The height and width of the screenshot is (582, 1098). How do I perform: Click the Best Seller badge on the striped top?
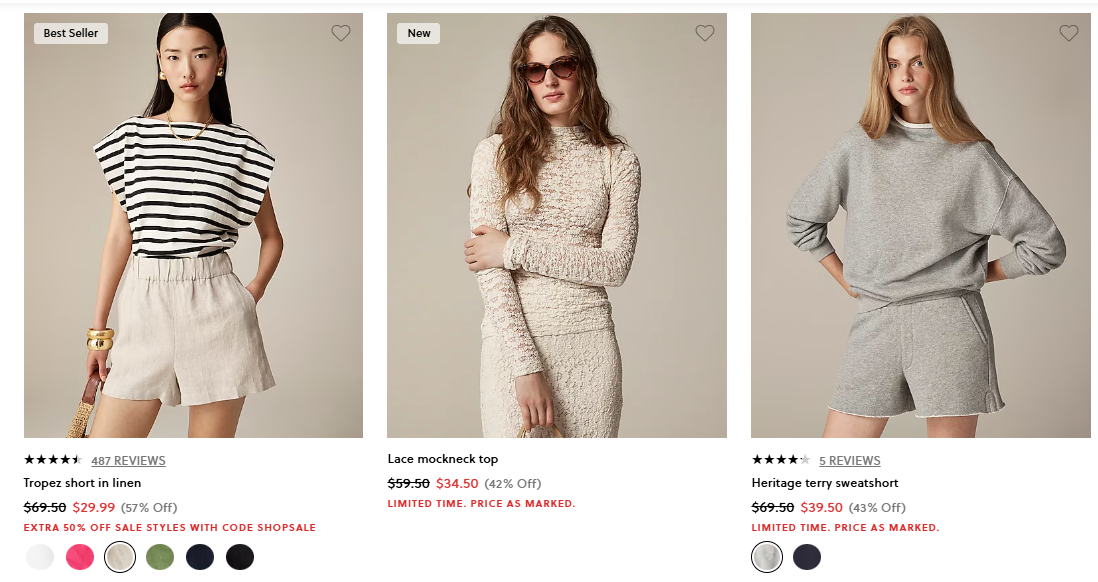[x=69, y=33]
